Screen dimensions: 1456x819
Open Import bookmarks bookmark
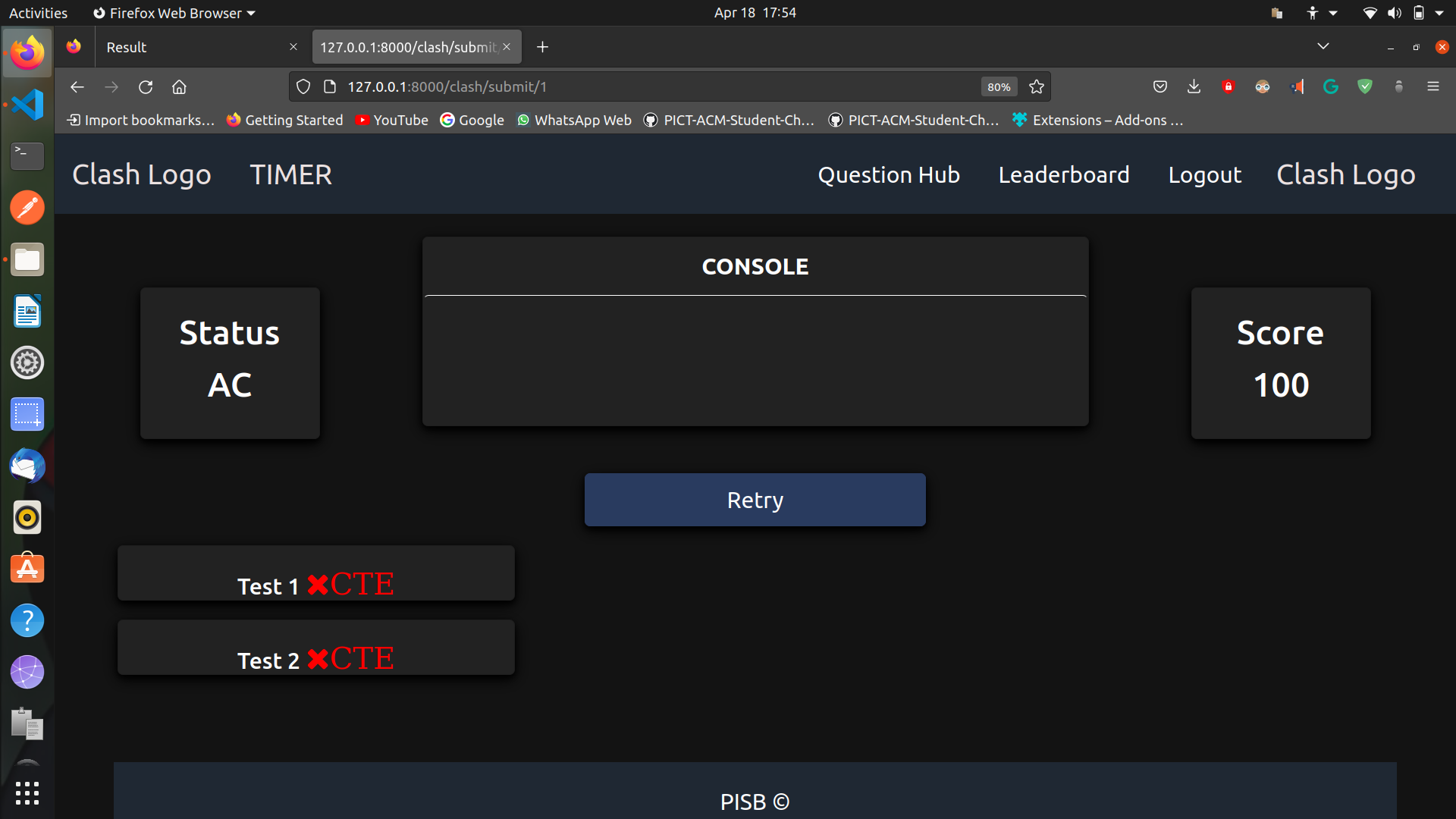141,120
